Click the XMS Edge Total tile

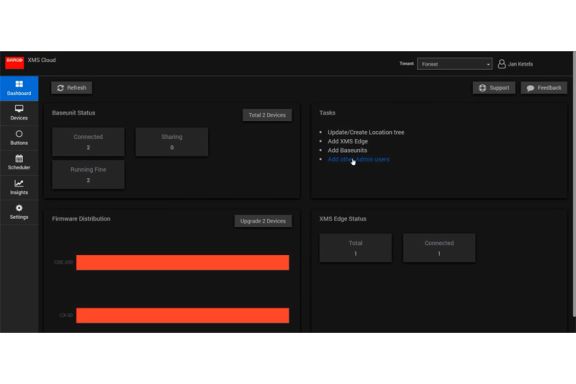pos(356,248)
